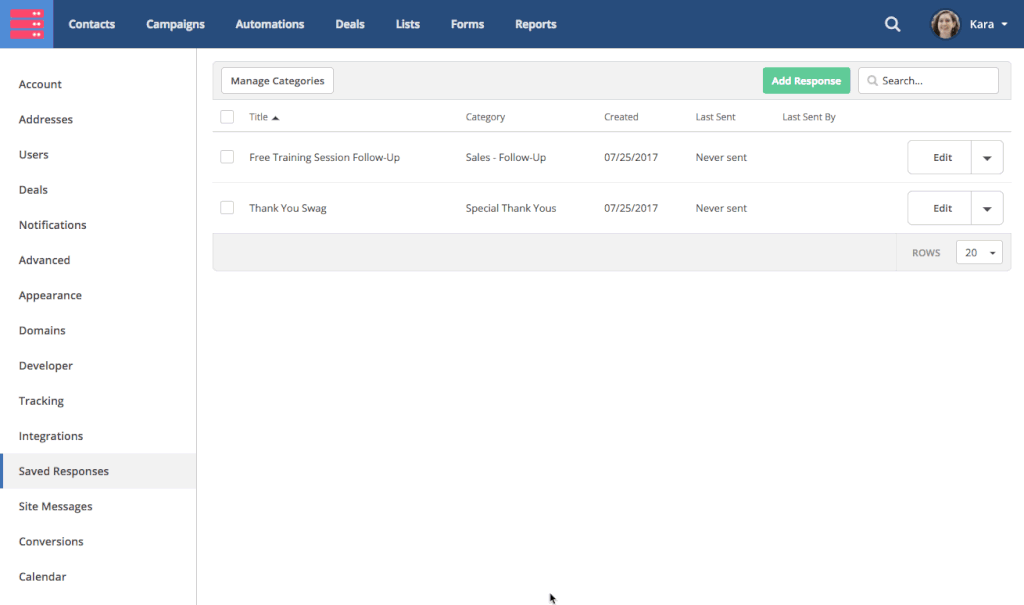Open the Reports tab in top navigation
The width and height of the screenshot is (1024, 605).
pos(535,24)
